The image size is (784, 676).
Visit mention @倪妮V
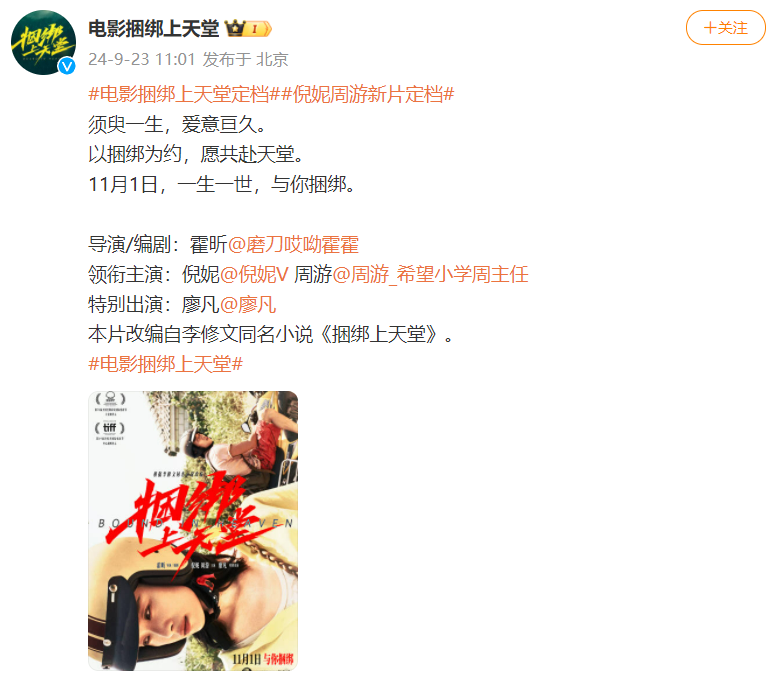(x=254, y=274)
